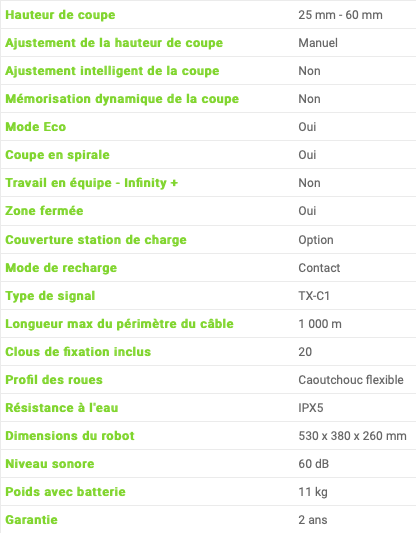The width and height of the screenshot is (416, 533).
Task: Select the 'Caoutchouc flexible' value
Action: tap(351, 380)
